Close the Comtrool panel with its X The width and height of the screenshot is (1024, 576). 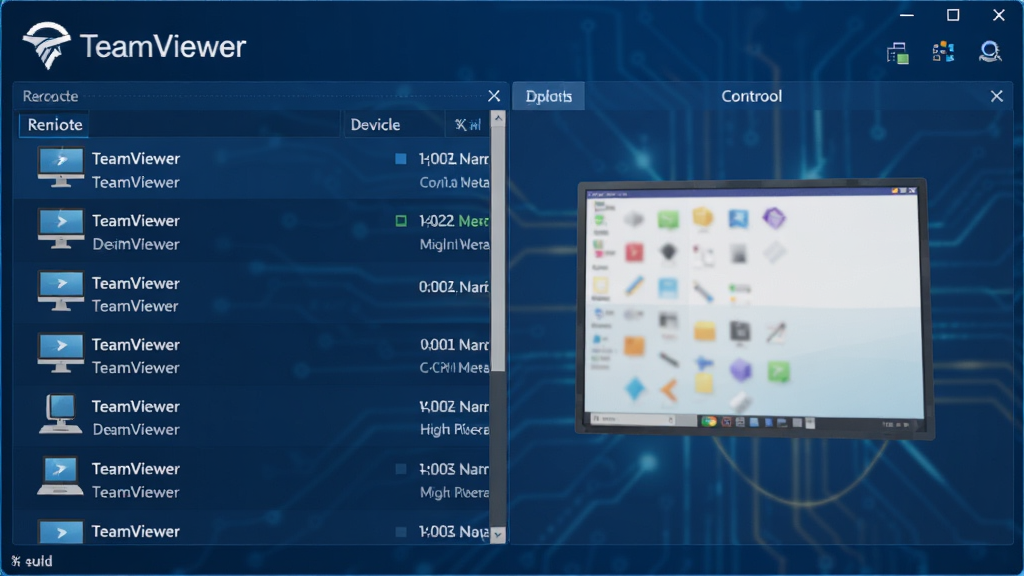point(997,96)
